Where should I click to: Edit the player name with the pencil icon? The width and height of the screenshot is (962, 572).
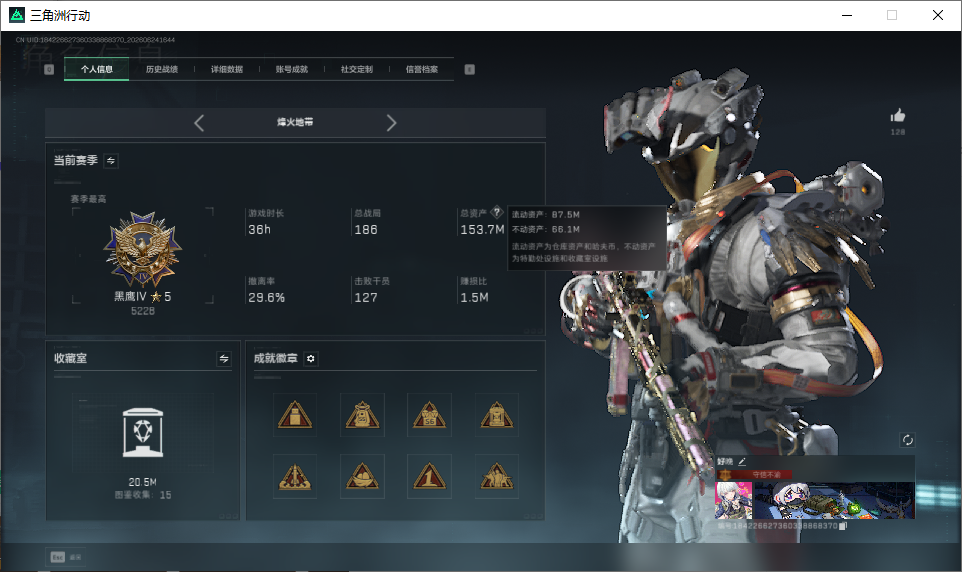point(742,462)
